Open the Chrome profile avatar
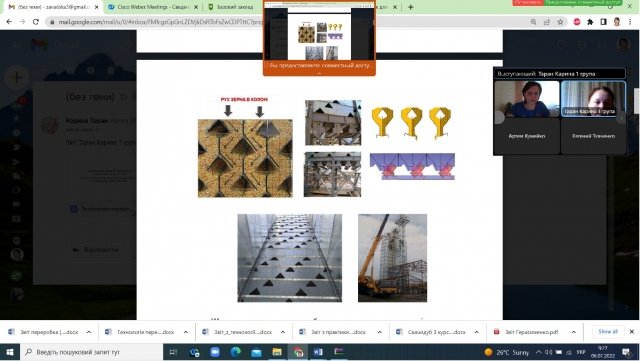Viewport: 640px width, 361px height. tap(617, 22)
